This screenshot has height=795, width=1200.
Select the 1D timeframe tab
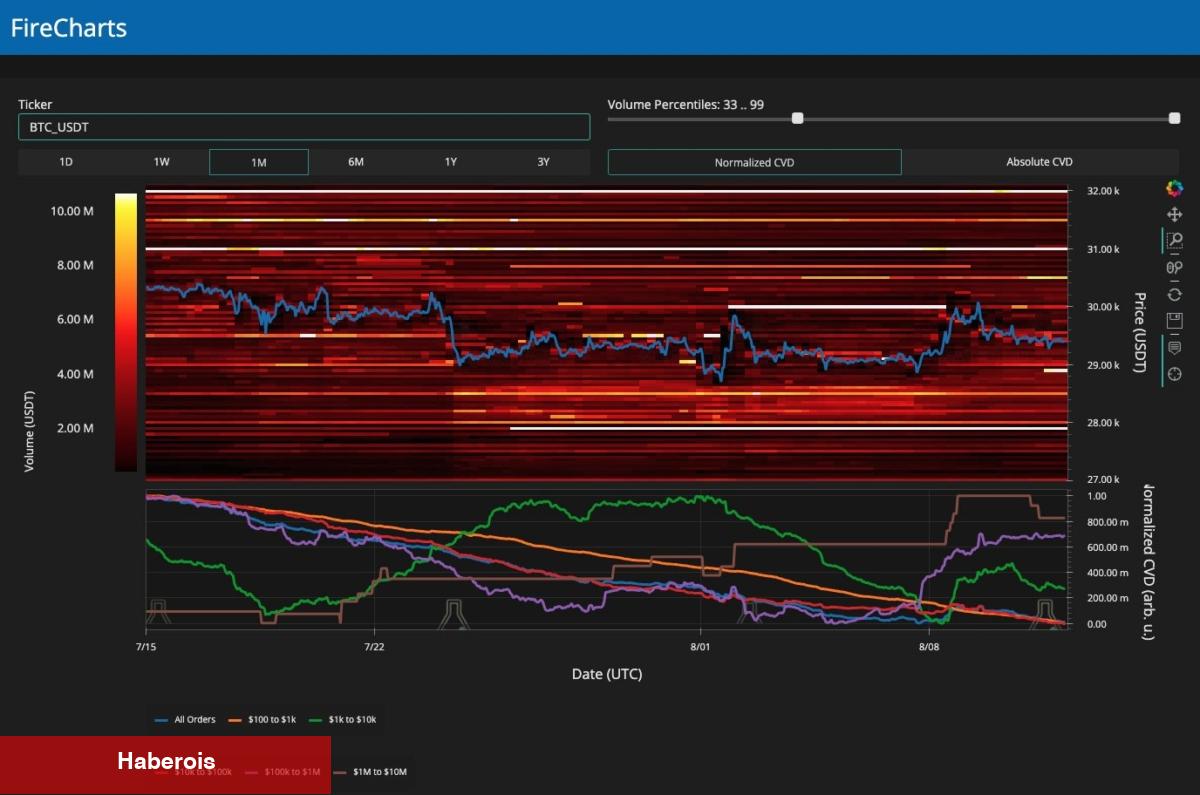tap(66, 162)
